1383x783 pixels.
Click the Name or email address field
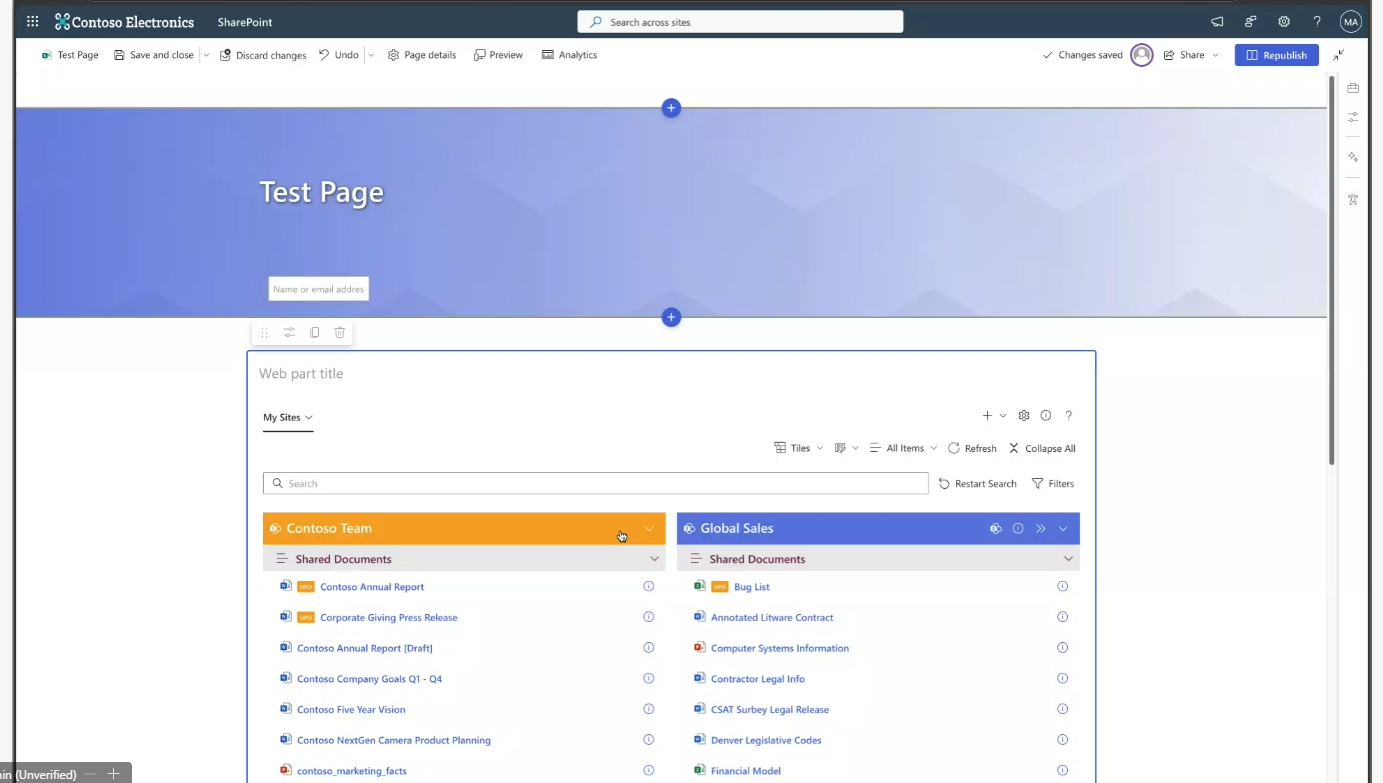(x=319, y=289)
